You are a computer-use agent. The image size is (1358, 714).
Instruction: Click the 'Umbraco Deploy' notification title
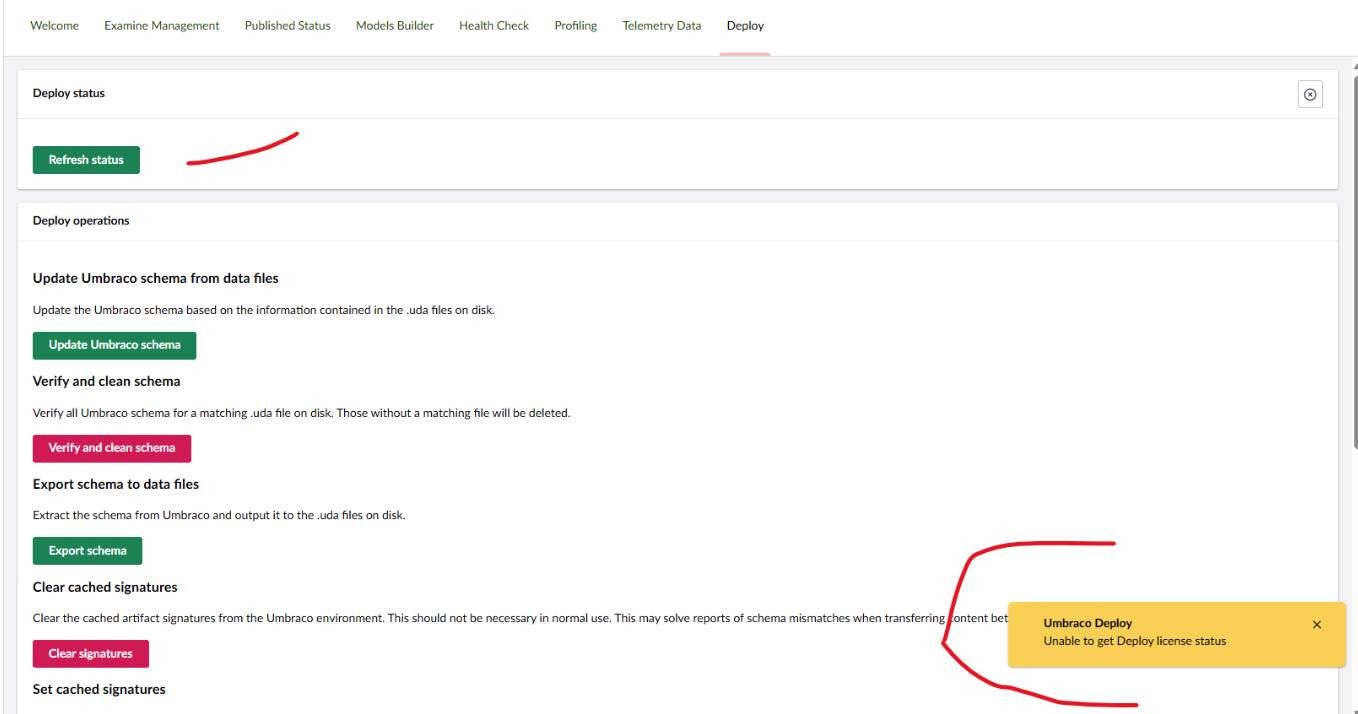point(1088,623)
